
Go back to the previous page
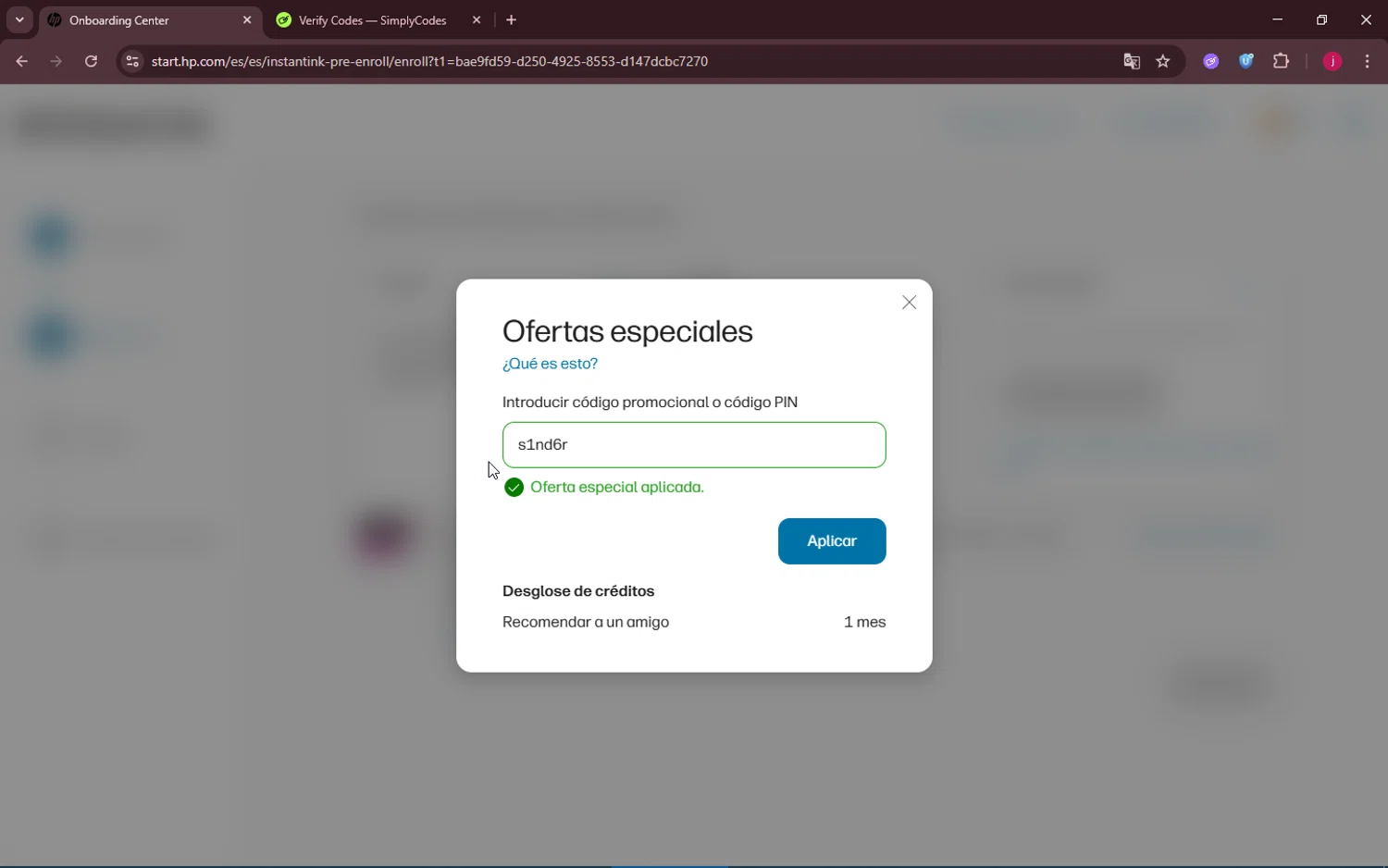click(x=22, y=61)
